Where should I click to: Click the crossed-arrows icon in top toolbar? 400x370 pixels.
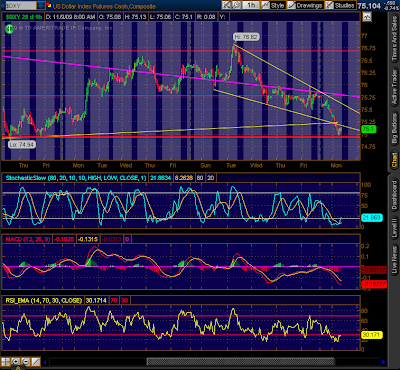[226, 5]
